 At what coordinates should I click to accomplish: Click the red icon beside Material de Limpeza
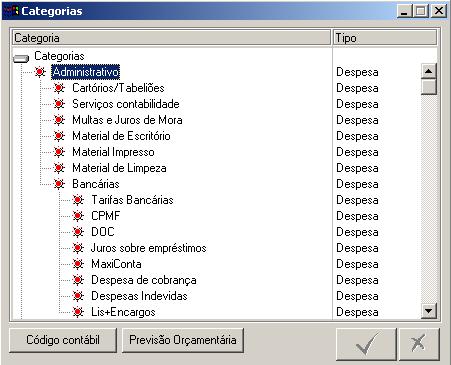point(59,168)
